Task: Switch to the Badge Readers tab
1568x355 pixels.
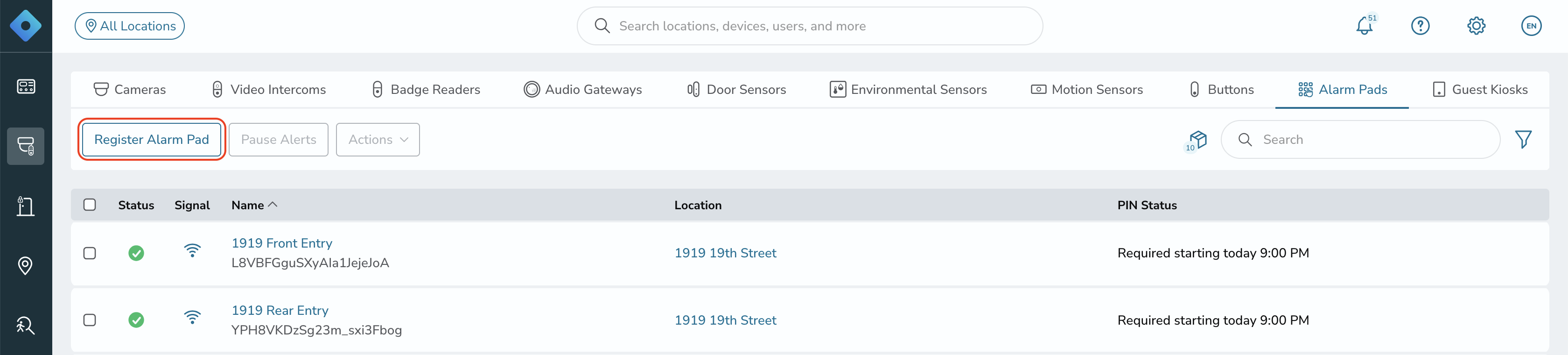Action: coord(426,90)
